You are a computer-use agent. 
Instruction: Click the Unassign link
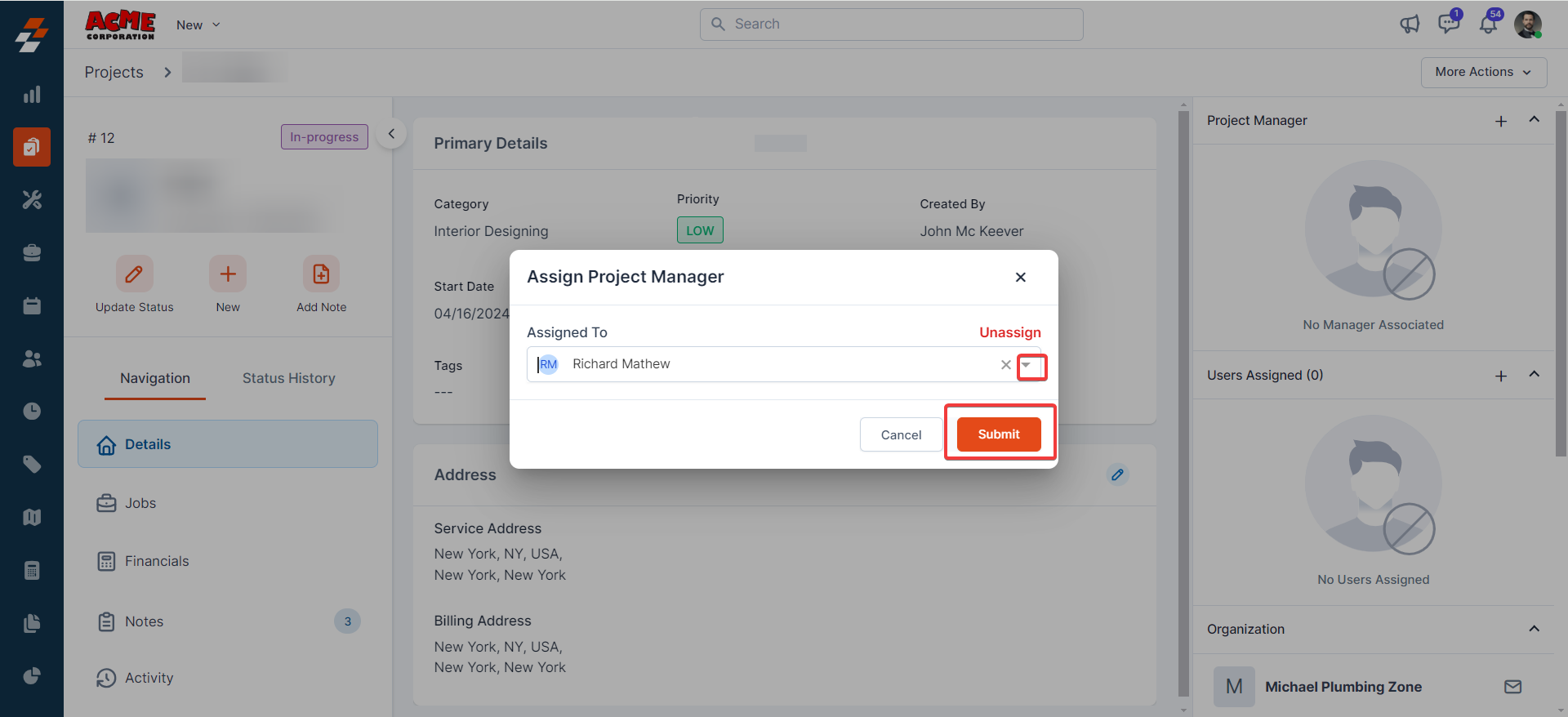pos(1009,332)
